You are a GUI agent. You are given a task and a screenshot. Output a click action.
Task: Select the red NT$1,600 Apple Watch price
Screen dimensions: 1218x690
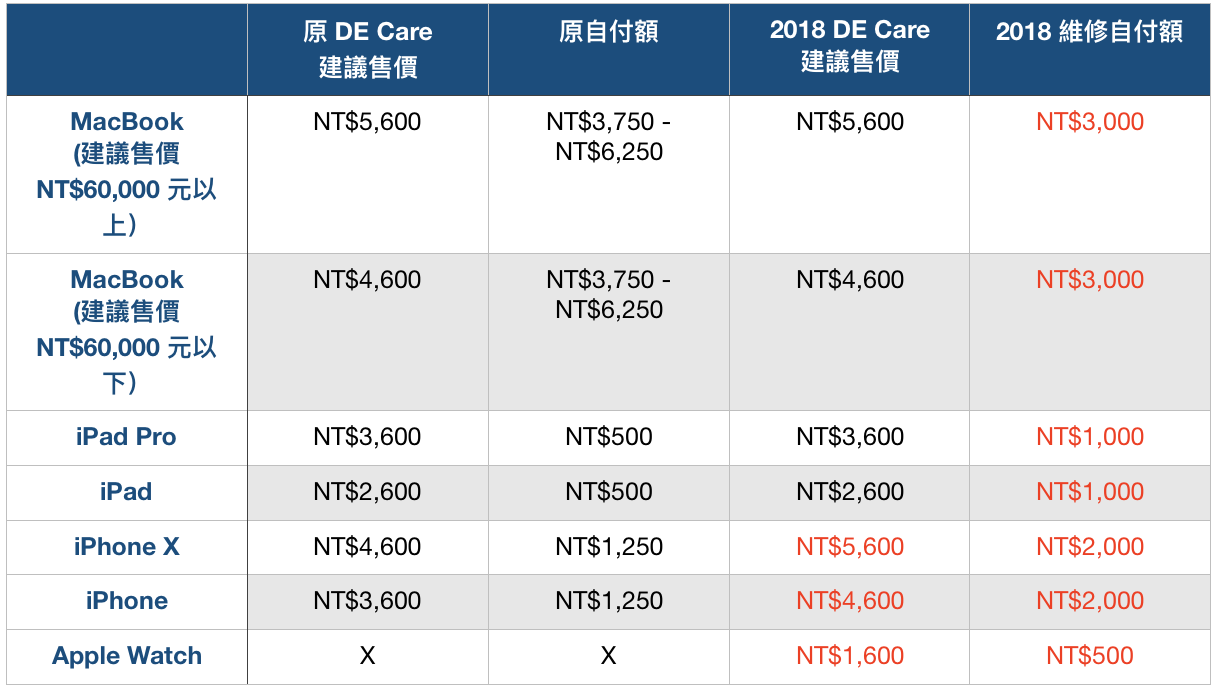850,656
